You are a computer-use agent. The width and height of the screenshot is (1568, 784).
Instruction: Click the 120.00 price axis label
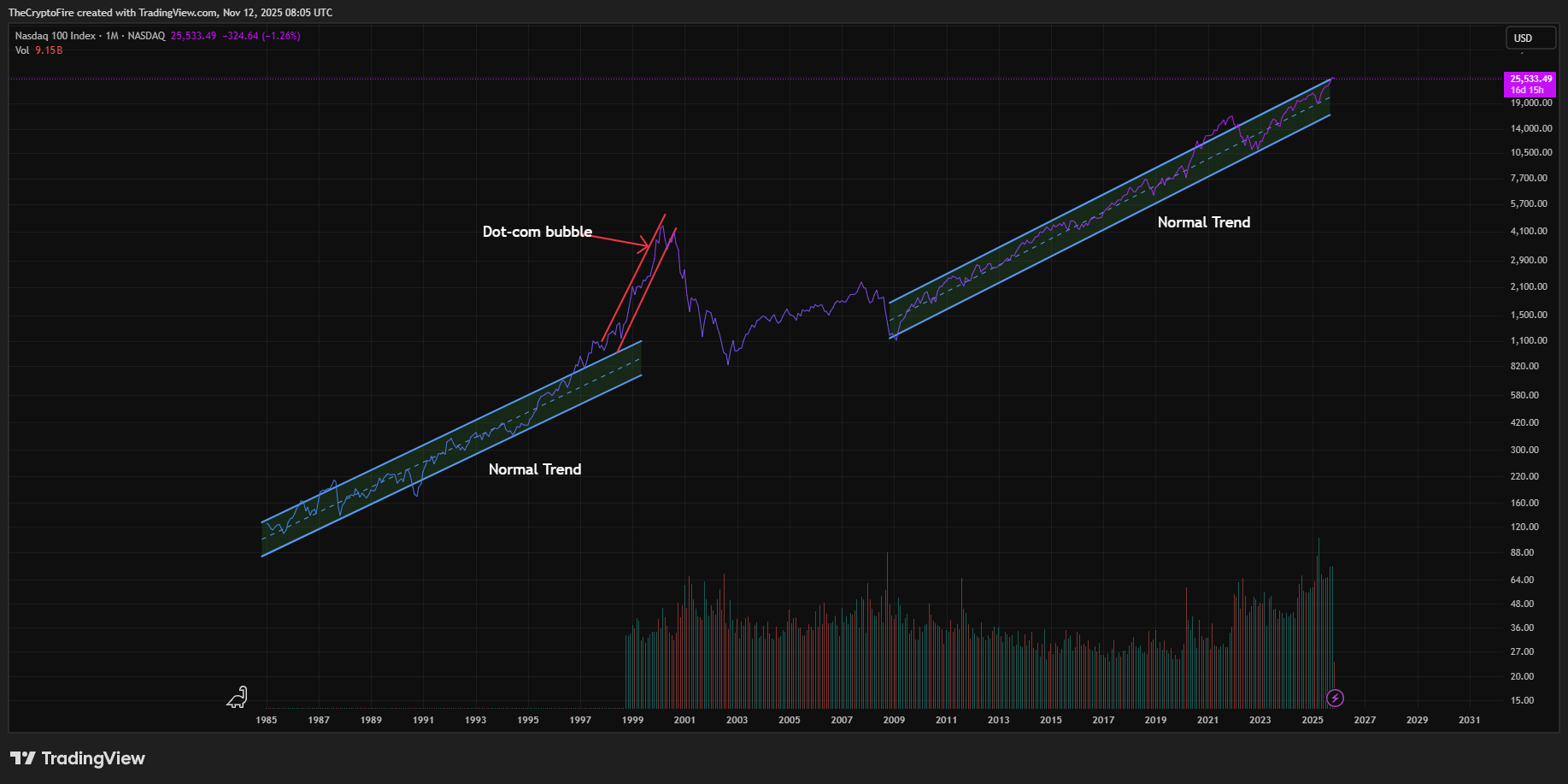1524,528
